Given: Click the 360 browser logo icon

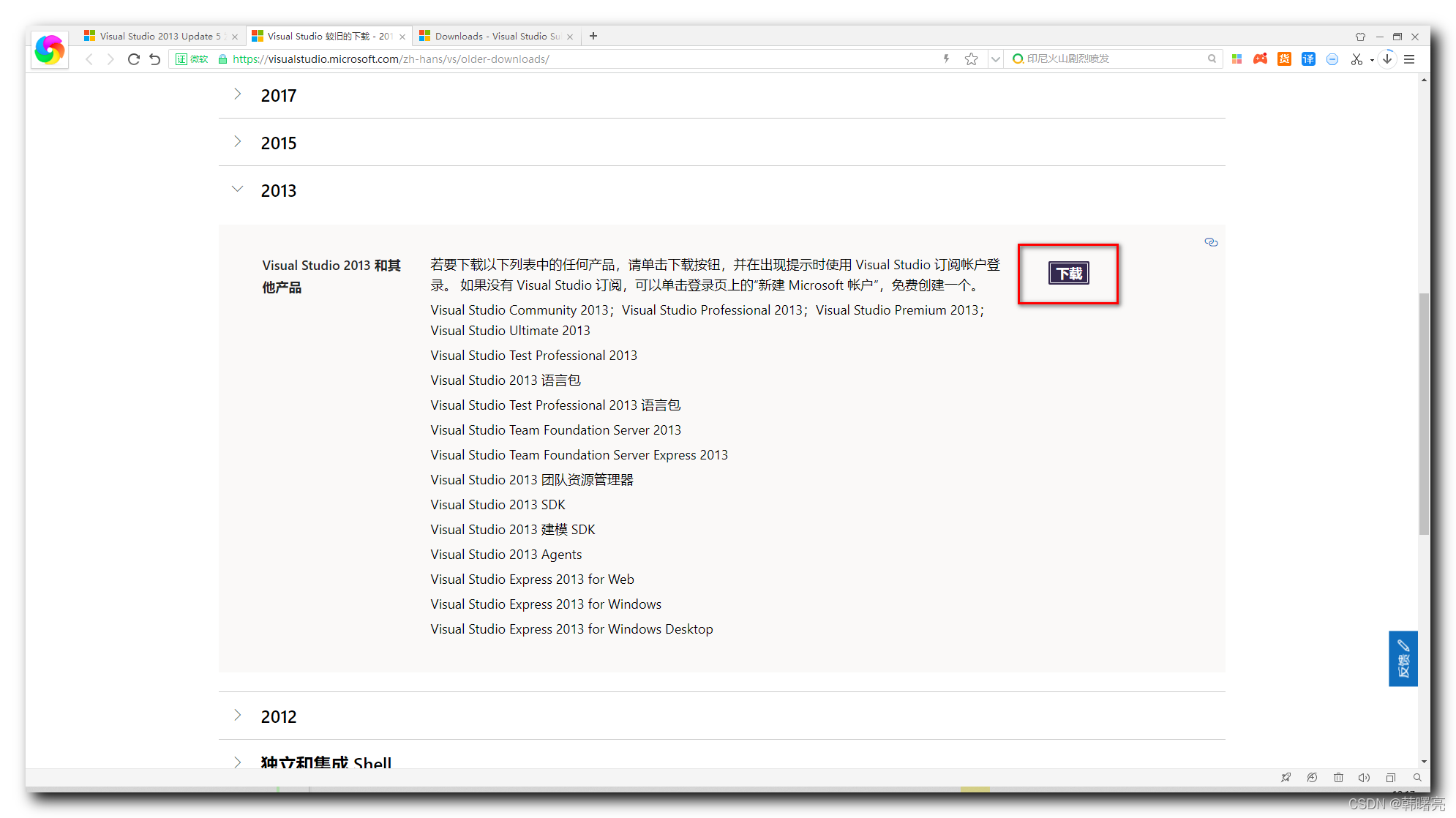Looking at the screenshot, I should click(50, 50).
